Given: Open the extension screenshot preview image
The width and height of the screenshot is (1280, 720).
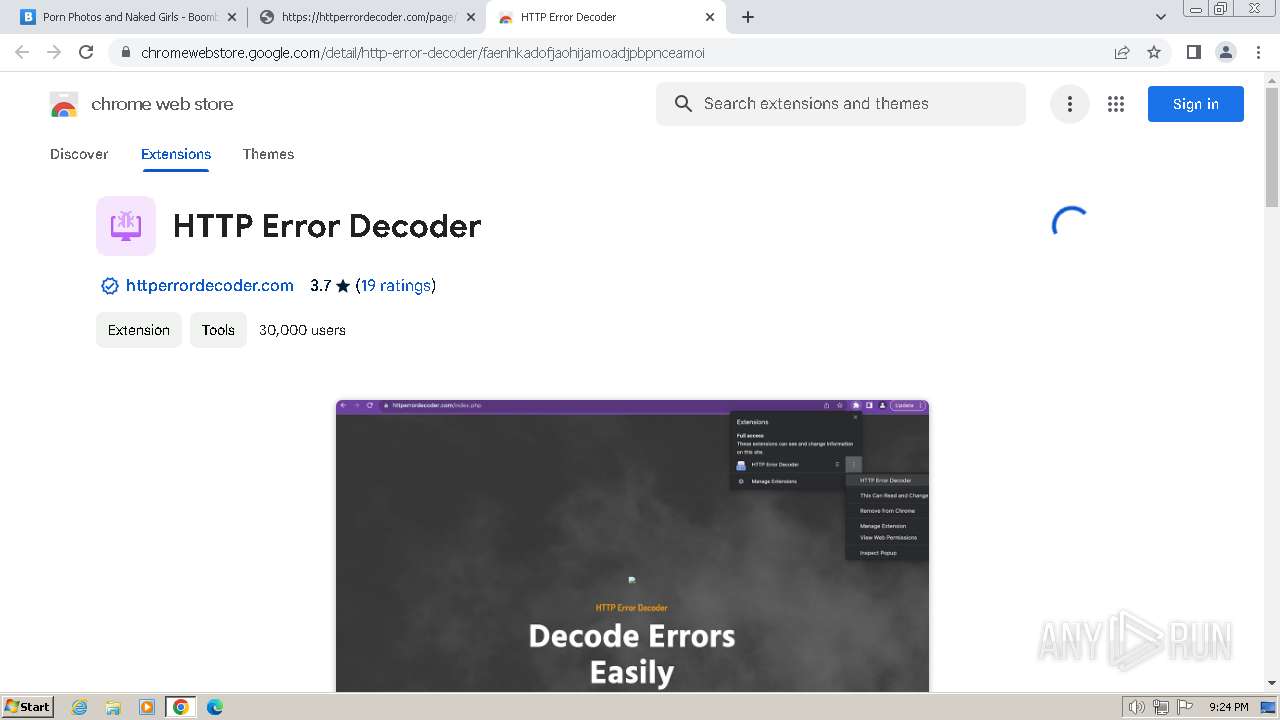Looking at the screenshot, I should [x=632, y=546].
